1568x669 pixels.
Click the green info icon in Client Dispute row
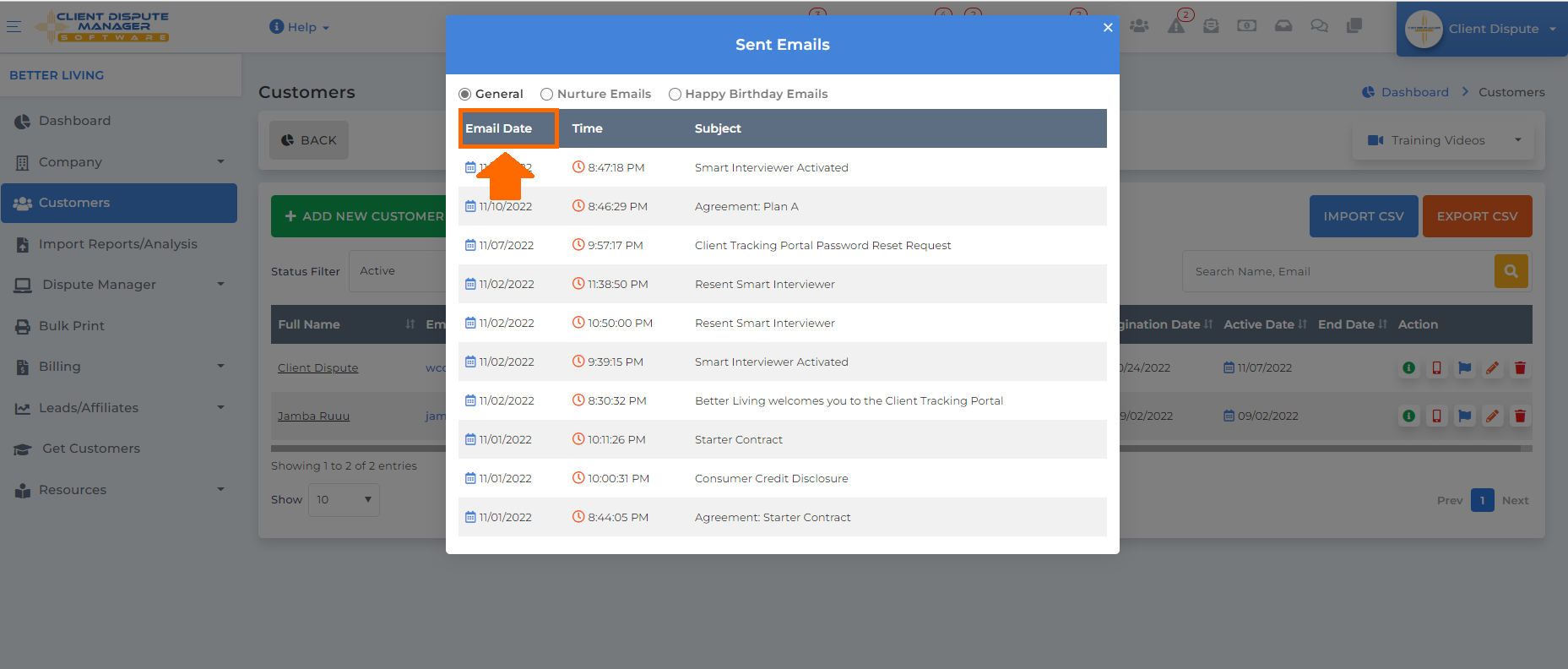point(1408,367)
